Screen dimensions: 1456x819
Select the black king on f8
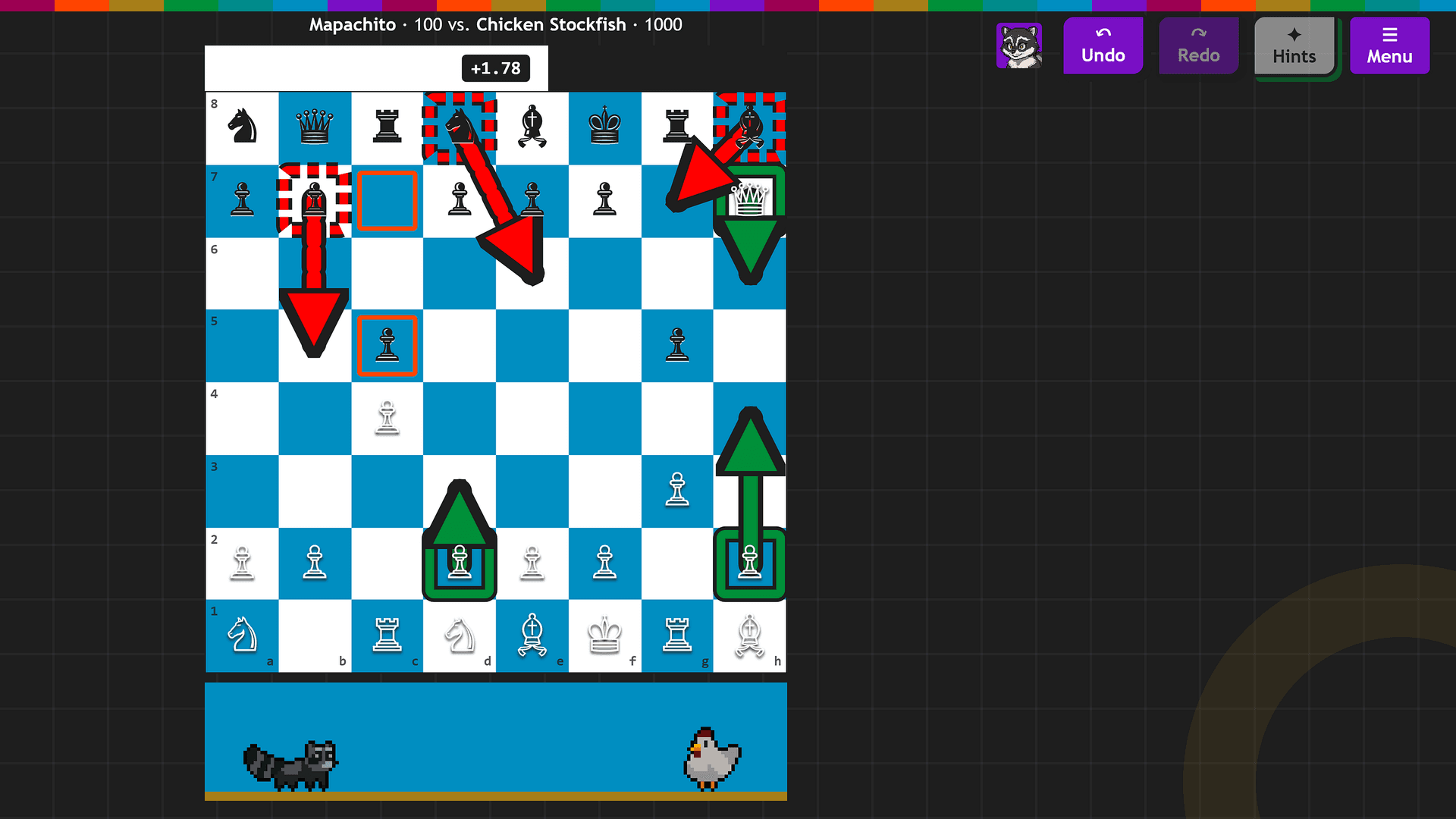point(604,126)
